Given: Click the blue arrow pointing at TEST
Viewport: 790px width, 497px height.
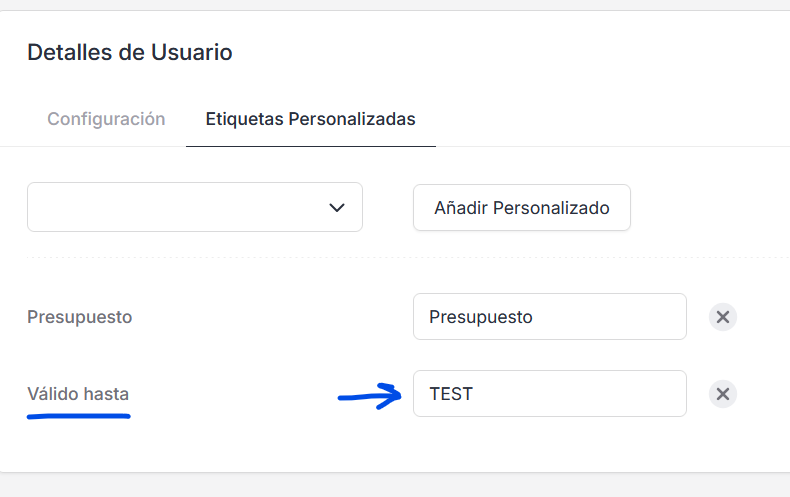Looking at the screenshot, I should 370,396.
